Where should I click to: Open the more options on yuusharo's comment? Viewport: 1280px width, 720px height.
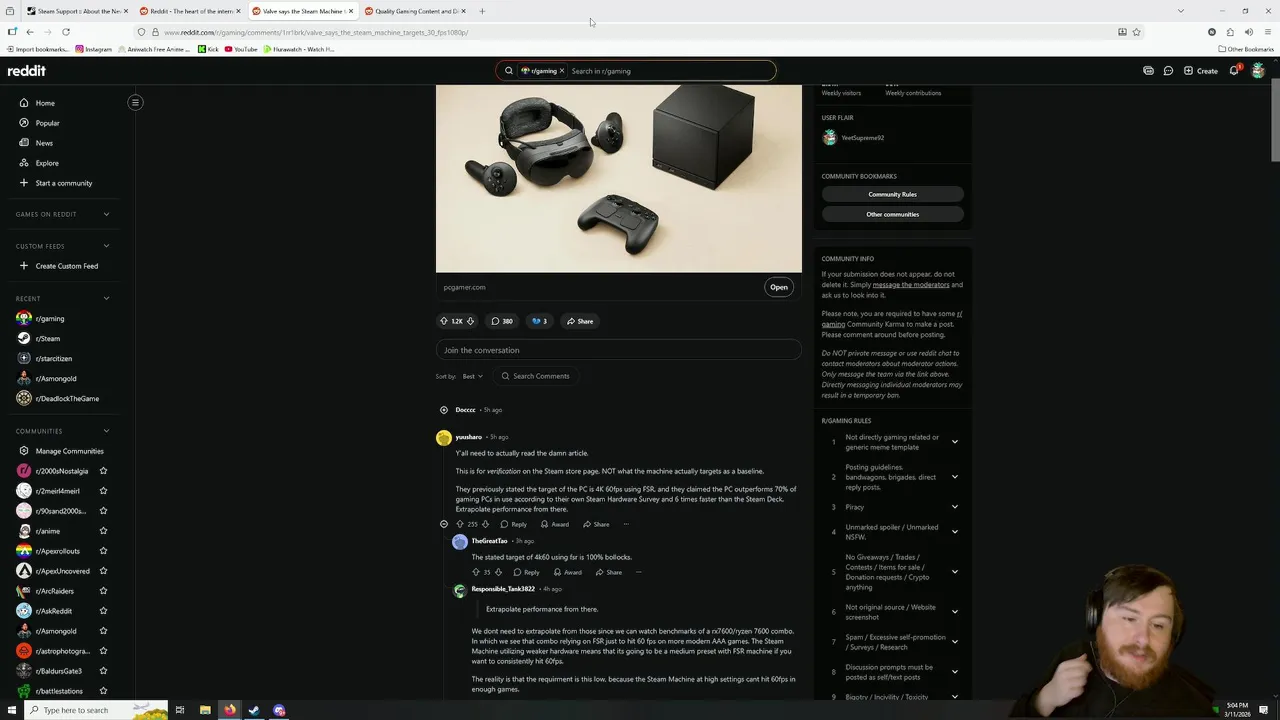tap(626, 524)
